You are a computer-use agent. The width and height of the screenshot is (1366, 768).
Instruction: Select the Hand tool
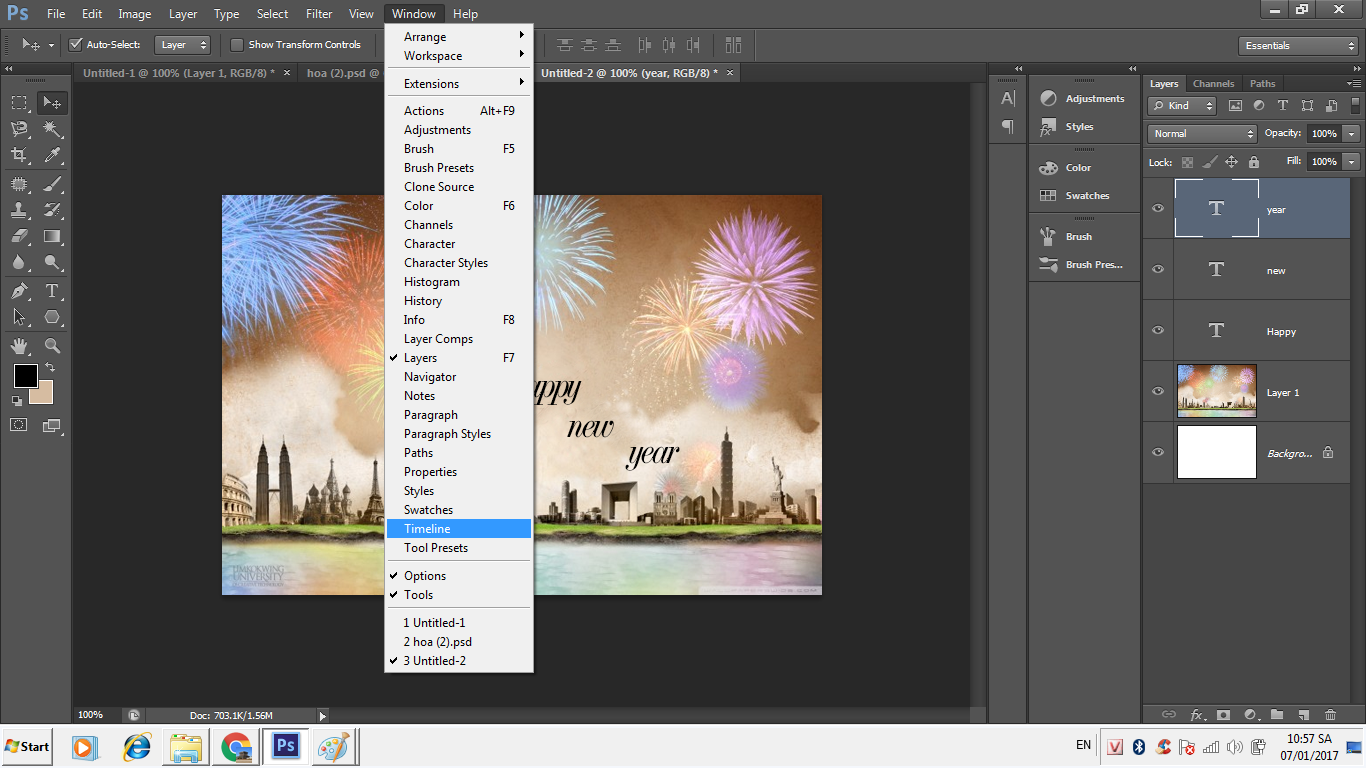(19, 346)
